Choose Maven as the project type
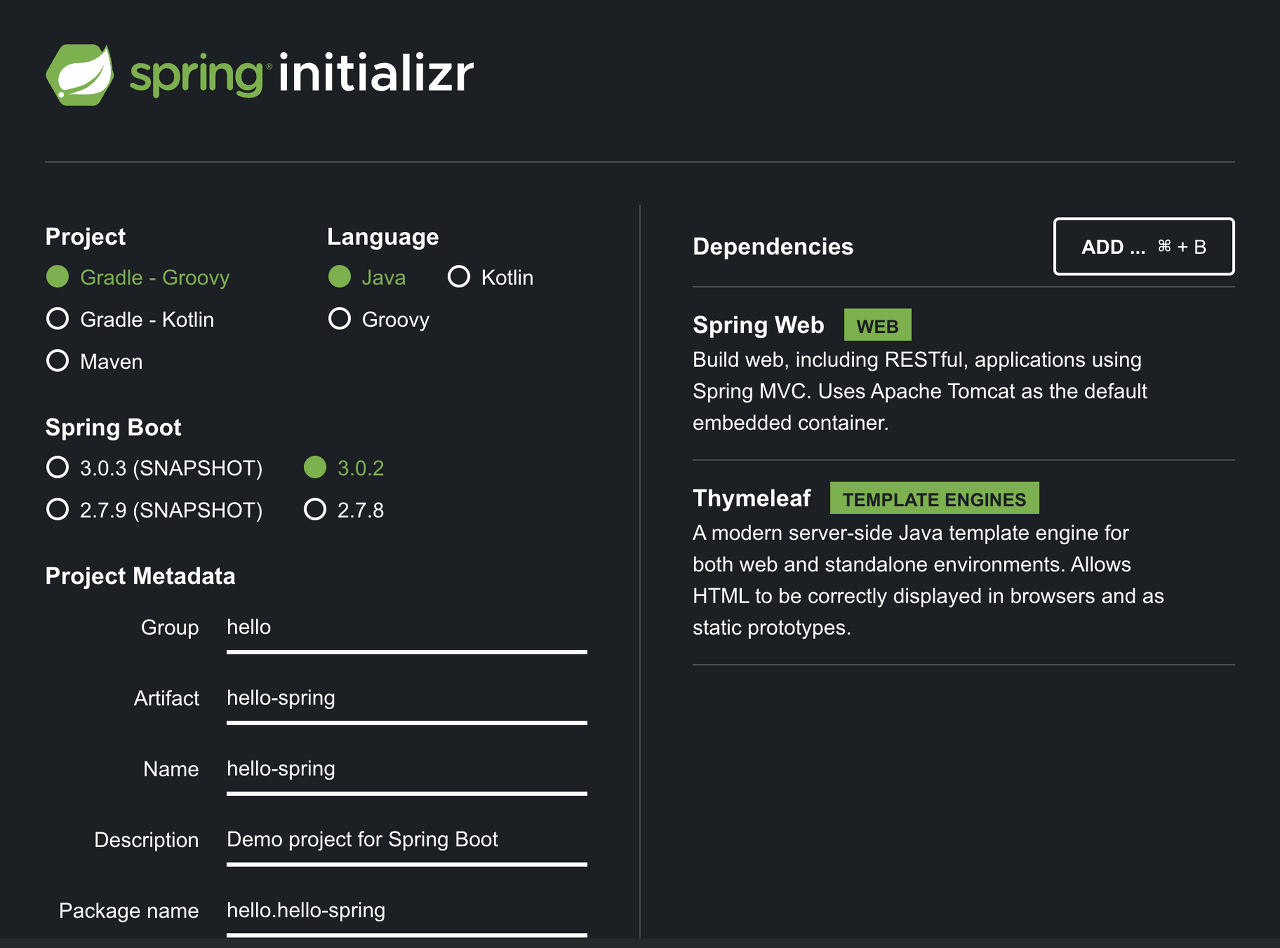The width and height of the screenshot is (1280, 948). coord(95,361)
